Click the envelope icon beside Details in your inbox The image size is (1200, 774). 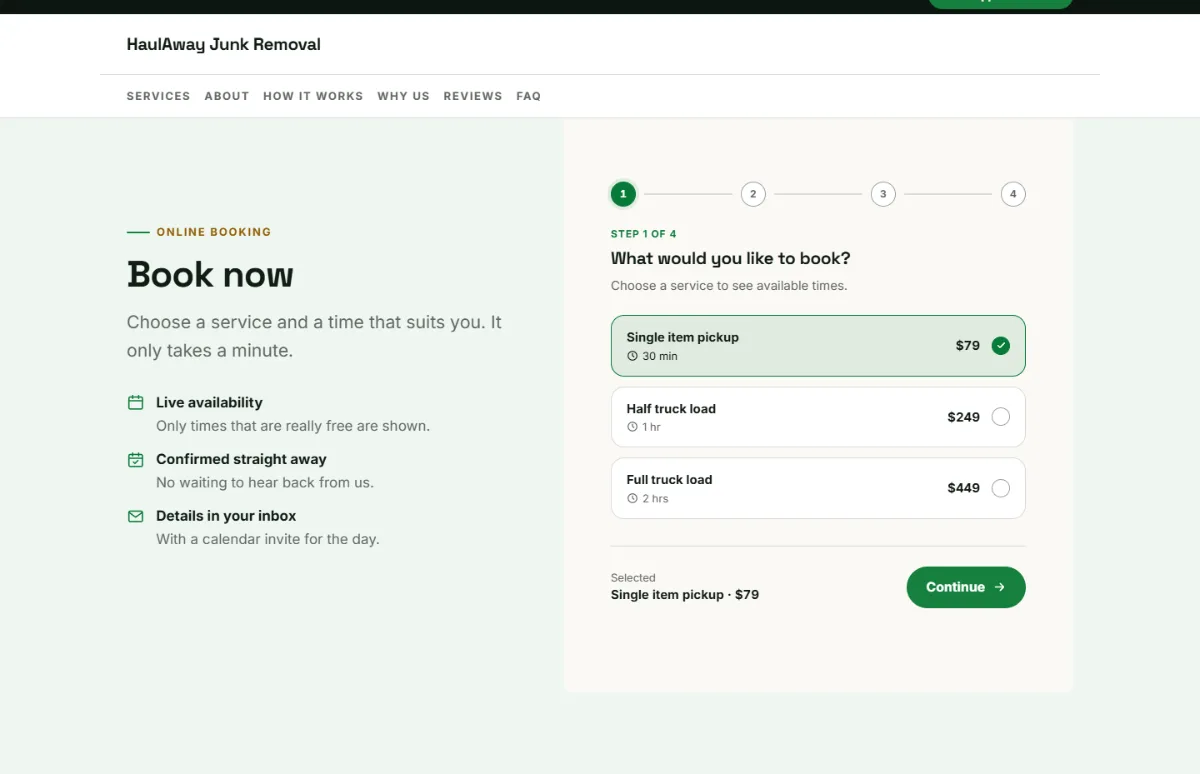click(x=136, y=516)
